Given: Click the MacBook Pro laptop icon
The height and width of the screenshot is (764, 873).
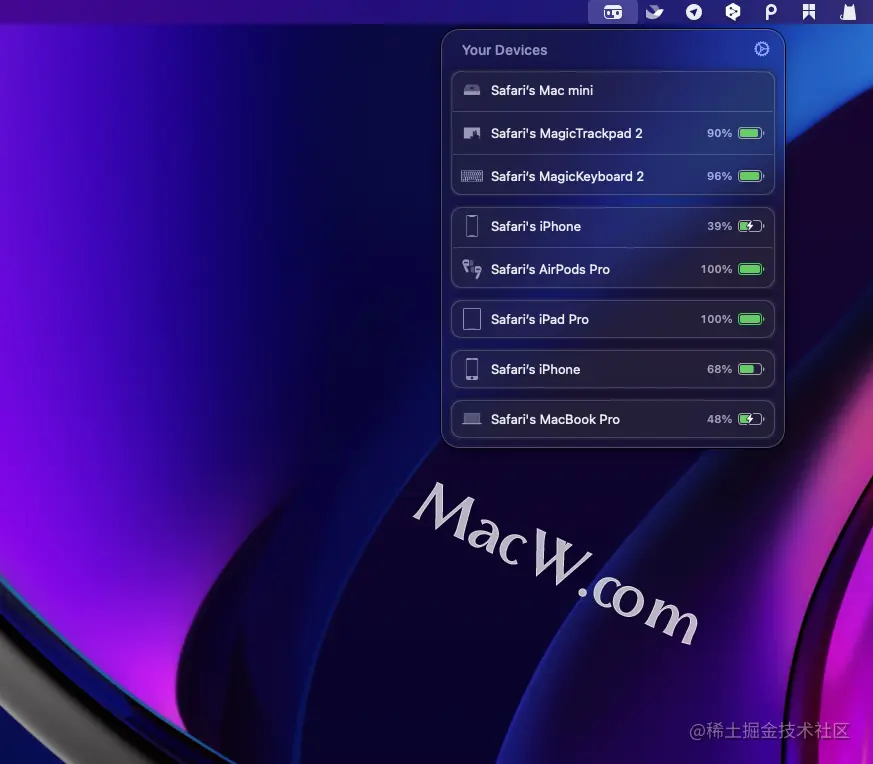Looking at the screenshot, I should [472, 419].
